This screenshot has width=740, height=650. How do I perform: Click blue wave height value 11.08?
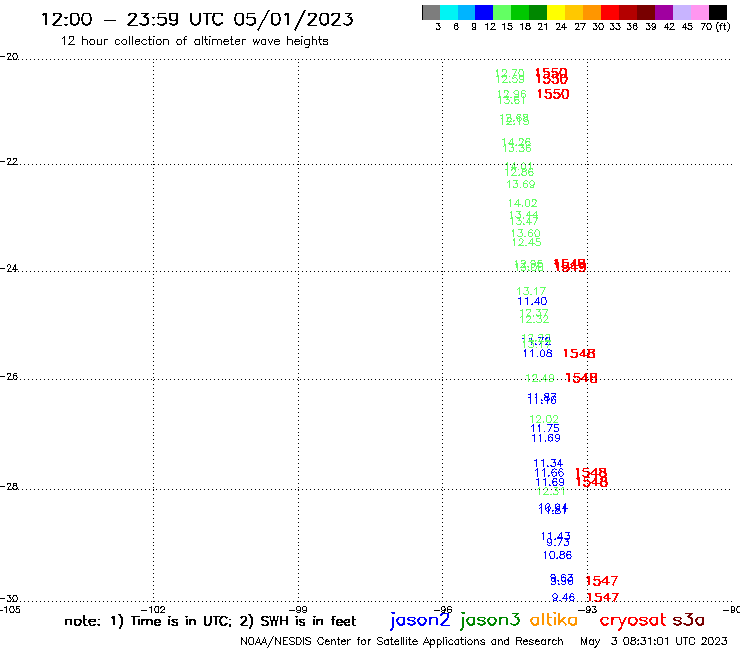[x=538, y=353]
